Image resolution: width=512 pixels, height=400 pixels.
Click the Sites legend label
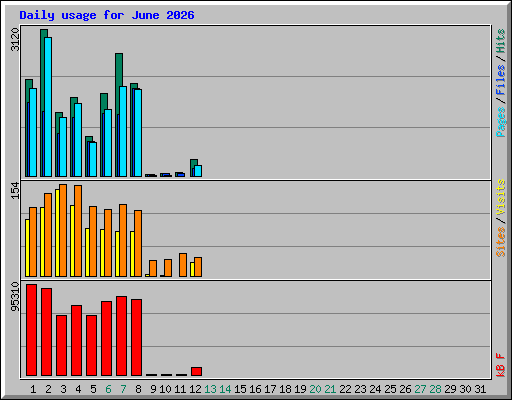(500, 242)
